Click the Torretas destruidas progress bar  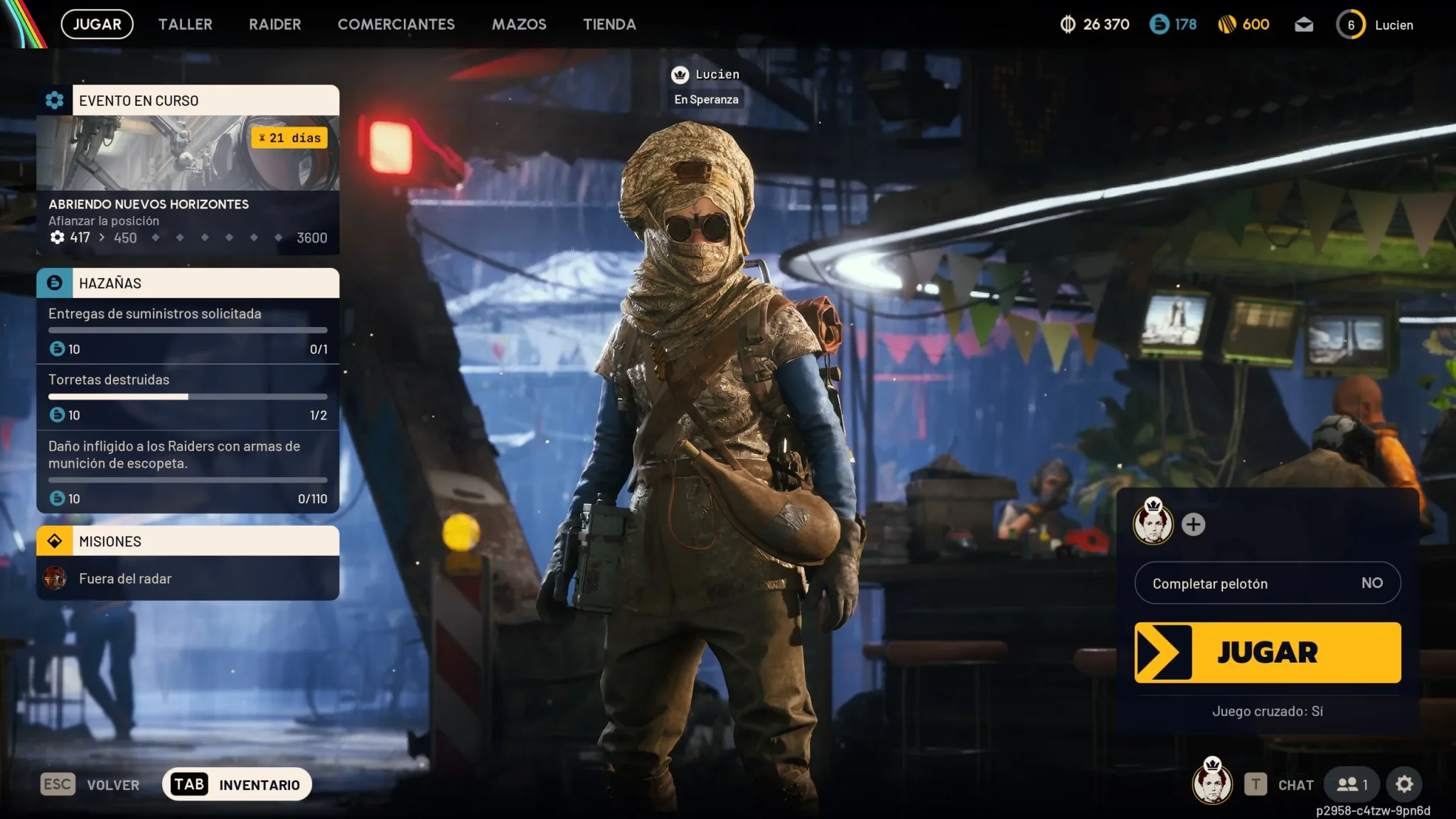click(188, 397)
